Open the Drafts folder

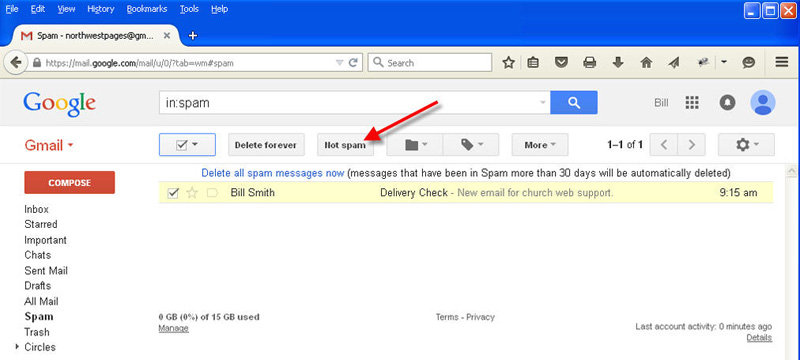point(38,286)
